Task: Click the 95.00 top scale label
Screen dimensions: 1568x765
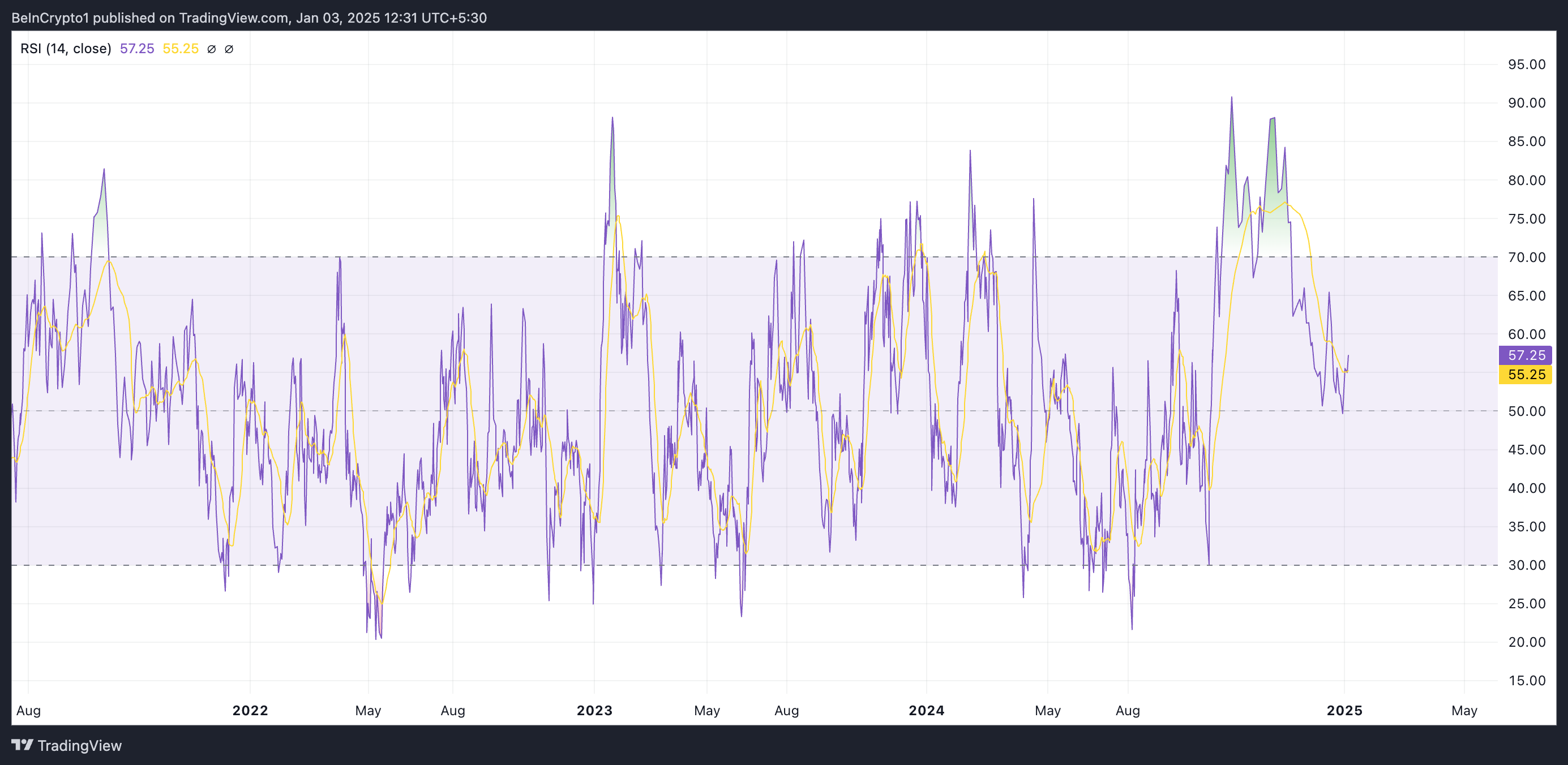Action: coord(1526,65)
